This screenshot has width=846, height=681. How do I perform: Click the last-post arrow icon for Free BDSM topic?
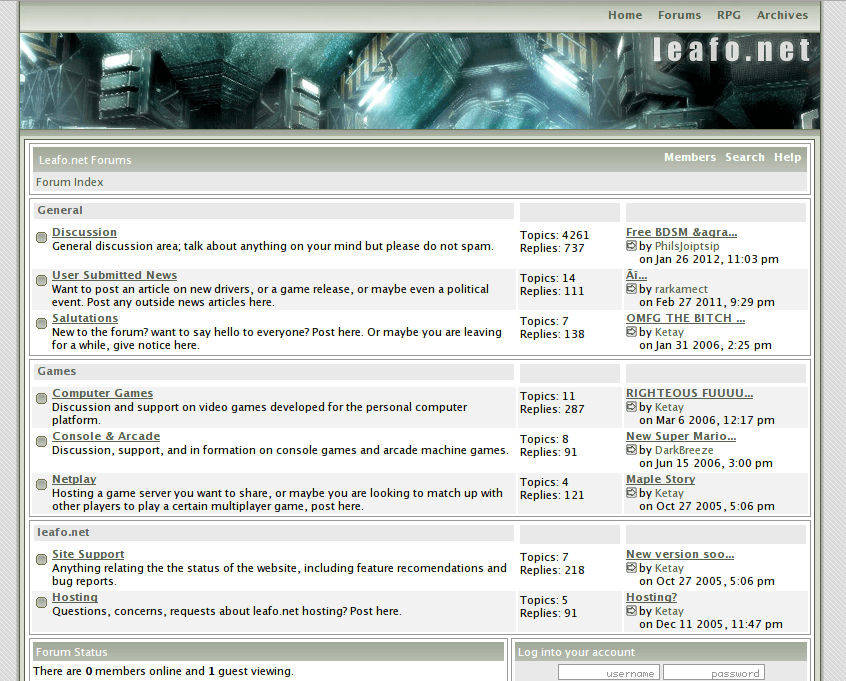[630, 245]
